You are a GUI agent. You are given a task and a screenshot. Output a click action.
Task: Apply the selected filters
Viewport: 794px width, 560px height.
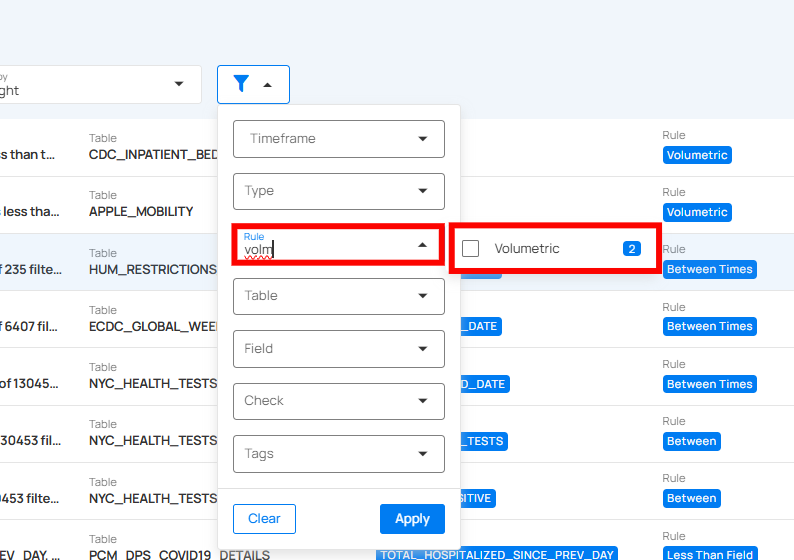coord(411,519)
